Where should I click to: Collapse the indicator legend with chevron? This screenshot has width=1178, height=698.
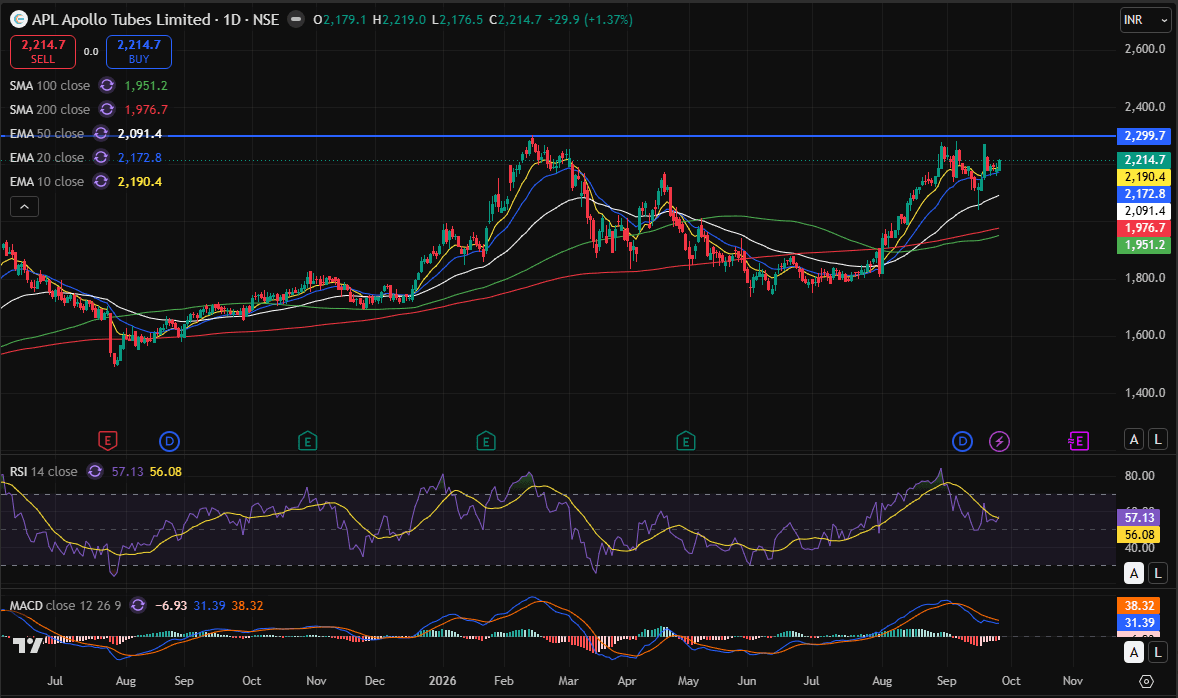click(24, 207)
